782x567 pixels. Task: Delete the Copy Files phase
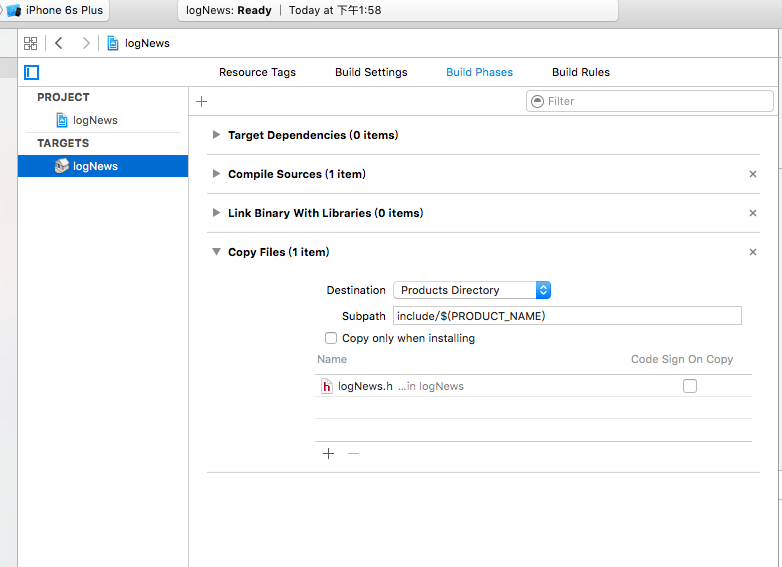point(753,252)
